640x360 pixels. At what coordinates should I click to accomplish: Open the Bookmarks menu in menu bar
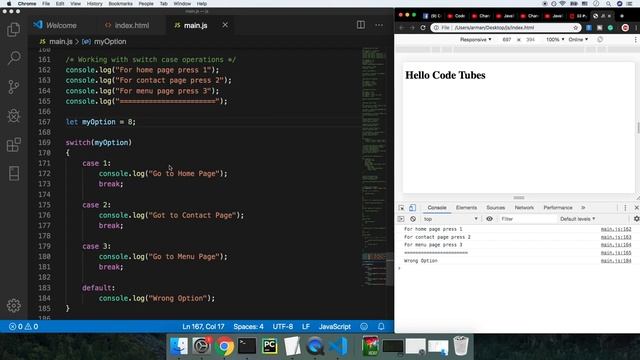[120, 4]
